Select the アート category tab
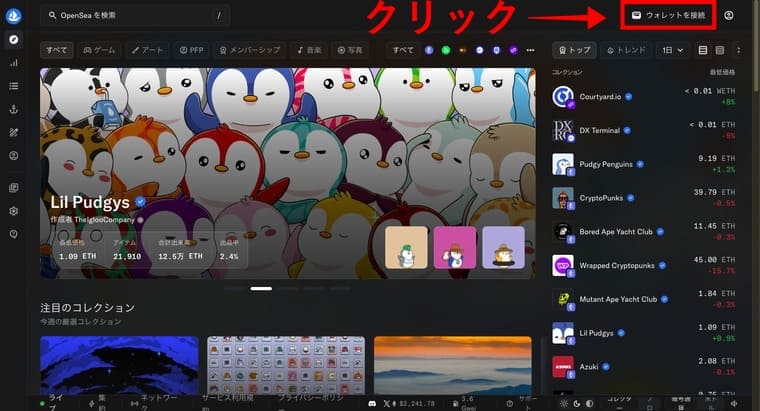760x411 pixels. click(x=147, y=50)
